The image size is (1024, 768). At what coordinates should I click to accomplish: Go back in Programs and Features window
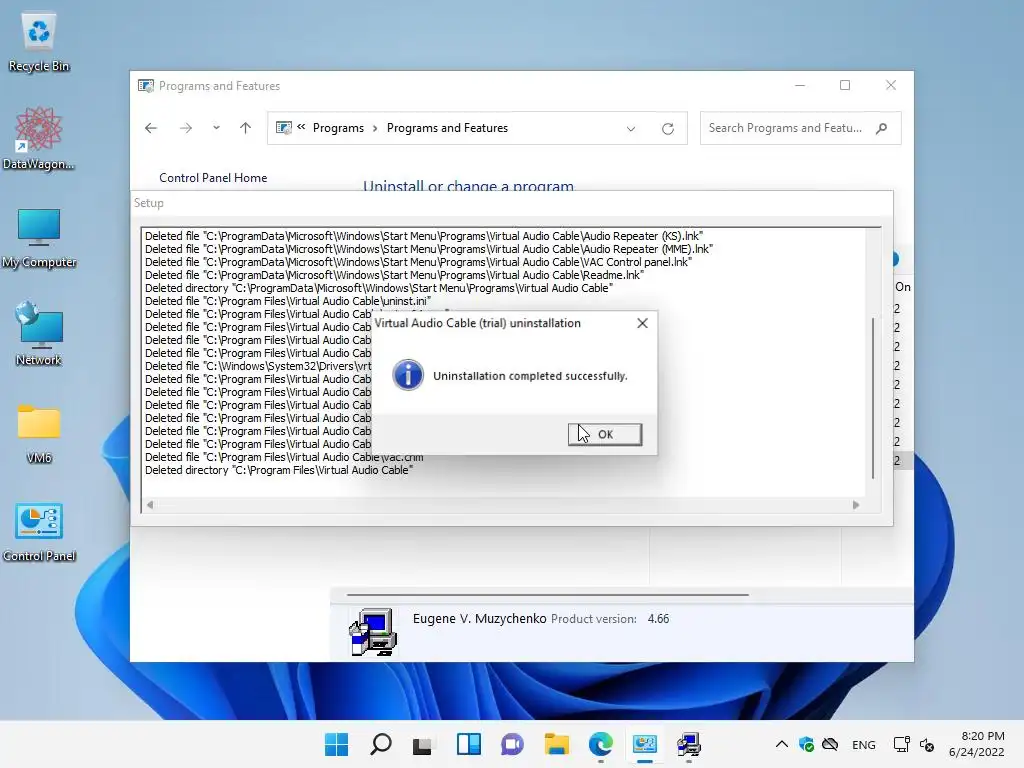151,128
